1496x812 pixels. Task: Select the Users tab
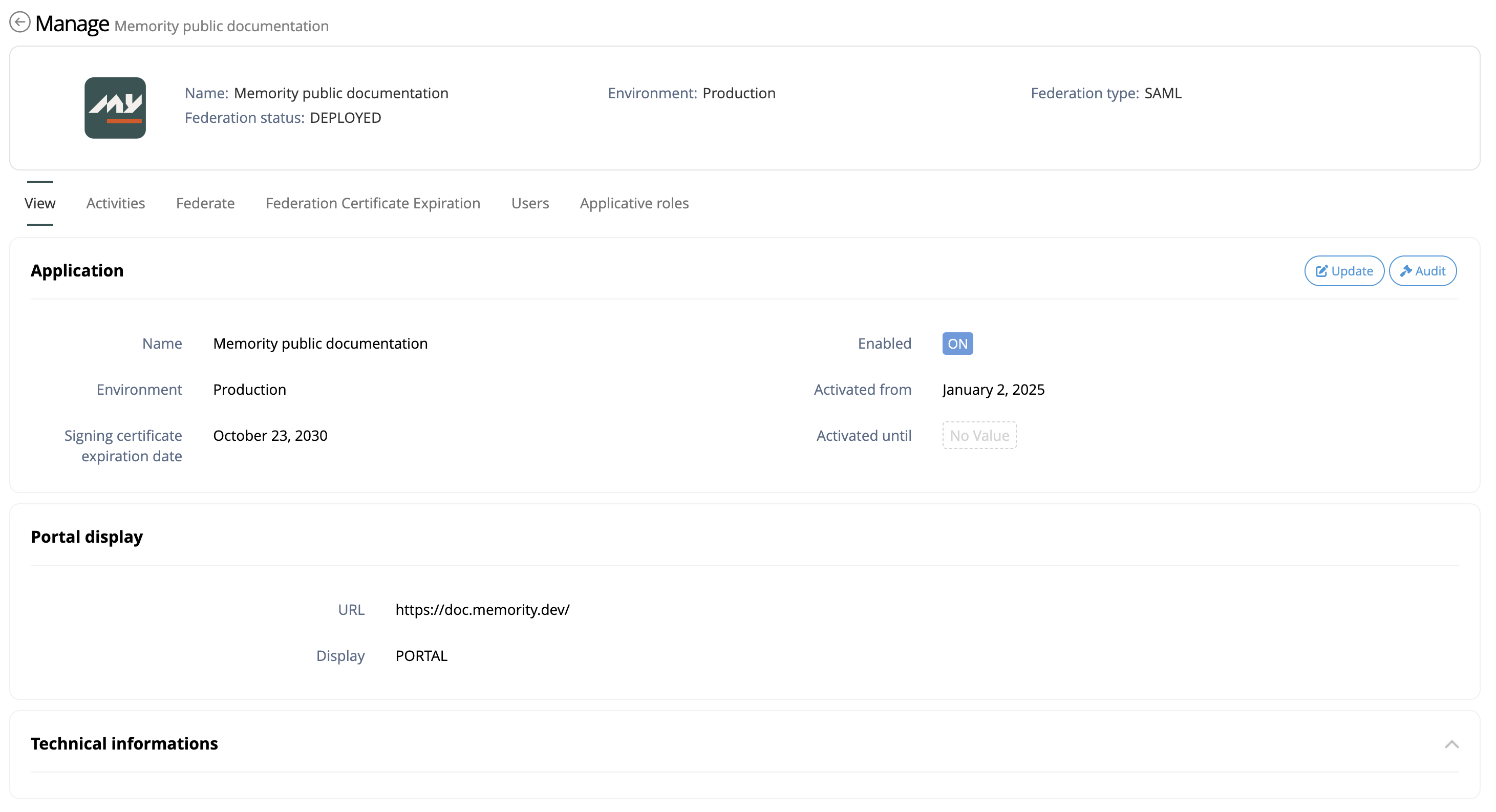[x=529, y=203]
